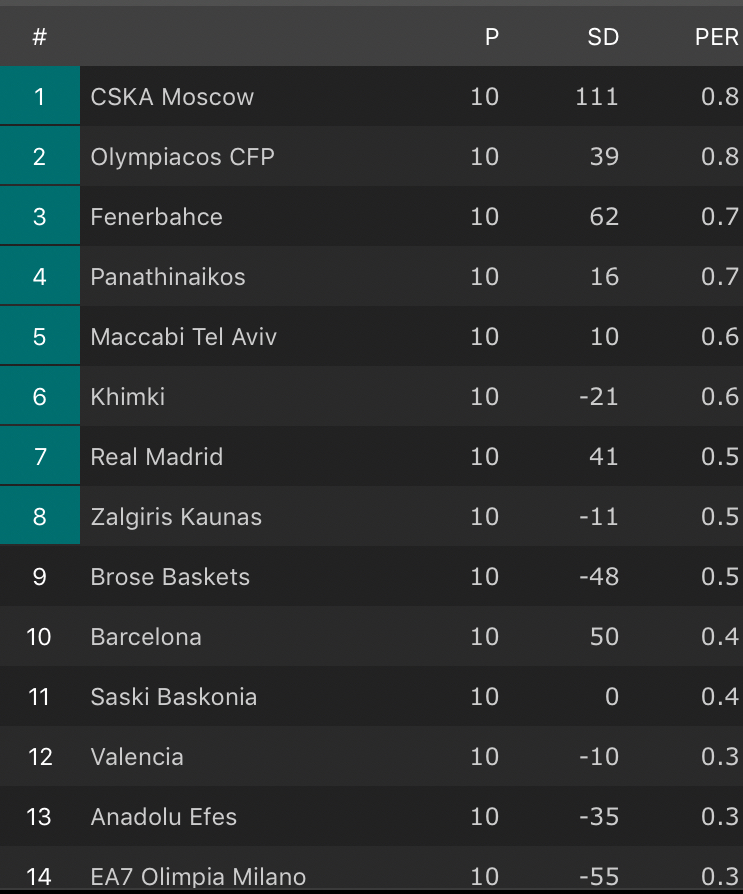Click the P games played header
Image resolution: width=743 pixels, height=894 pixels.
pyautogui.click(x=491, y=38)
